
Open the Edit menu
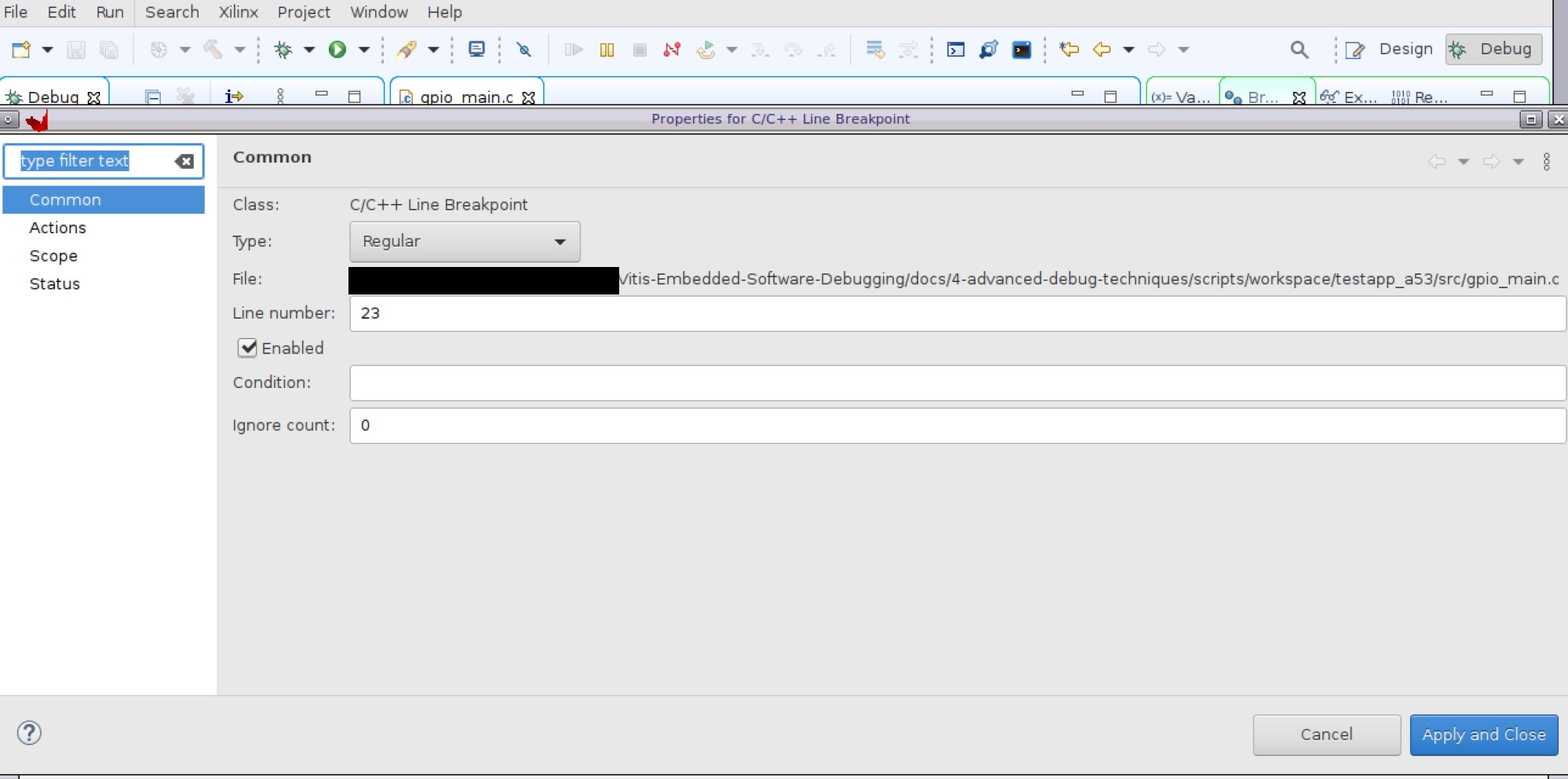tap(61, 12)
